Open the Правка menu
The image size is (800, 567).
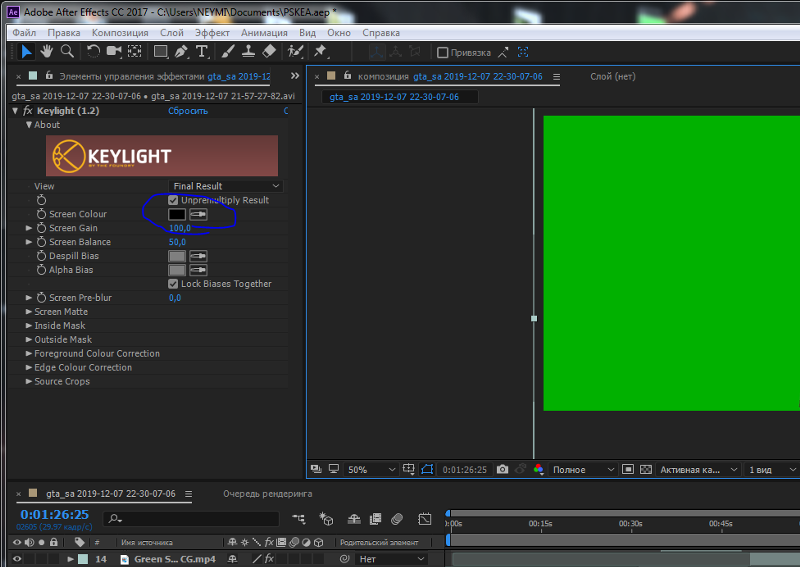coord(64,33)
